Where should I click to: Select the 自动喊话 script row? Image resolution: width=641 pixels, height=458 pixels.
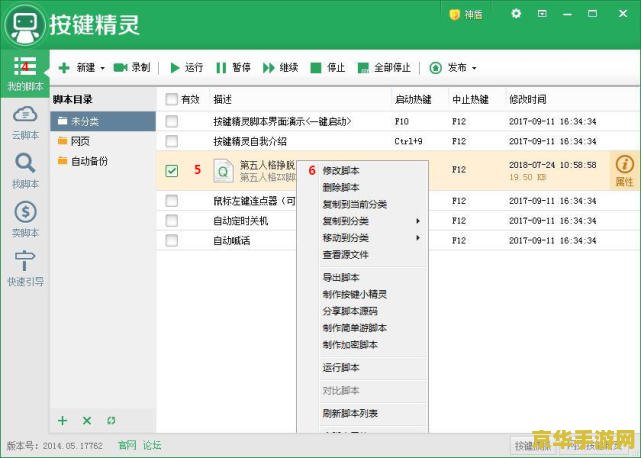pos(398,240)
